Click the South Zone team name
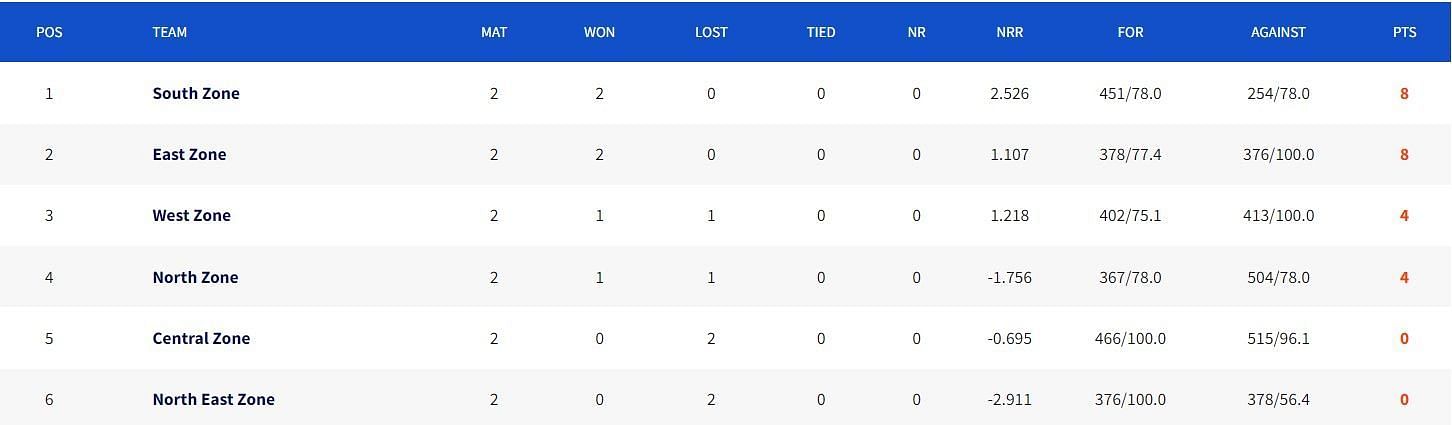 pyautogui.click(x=196, y=93)
